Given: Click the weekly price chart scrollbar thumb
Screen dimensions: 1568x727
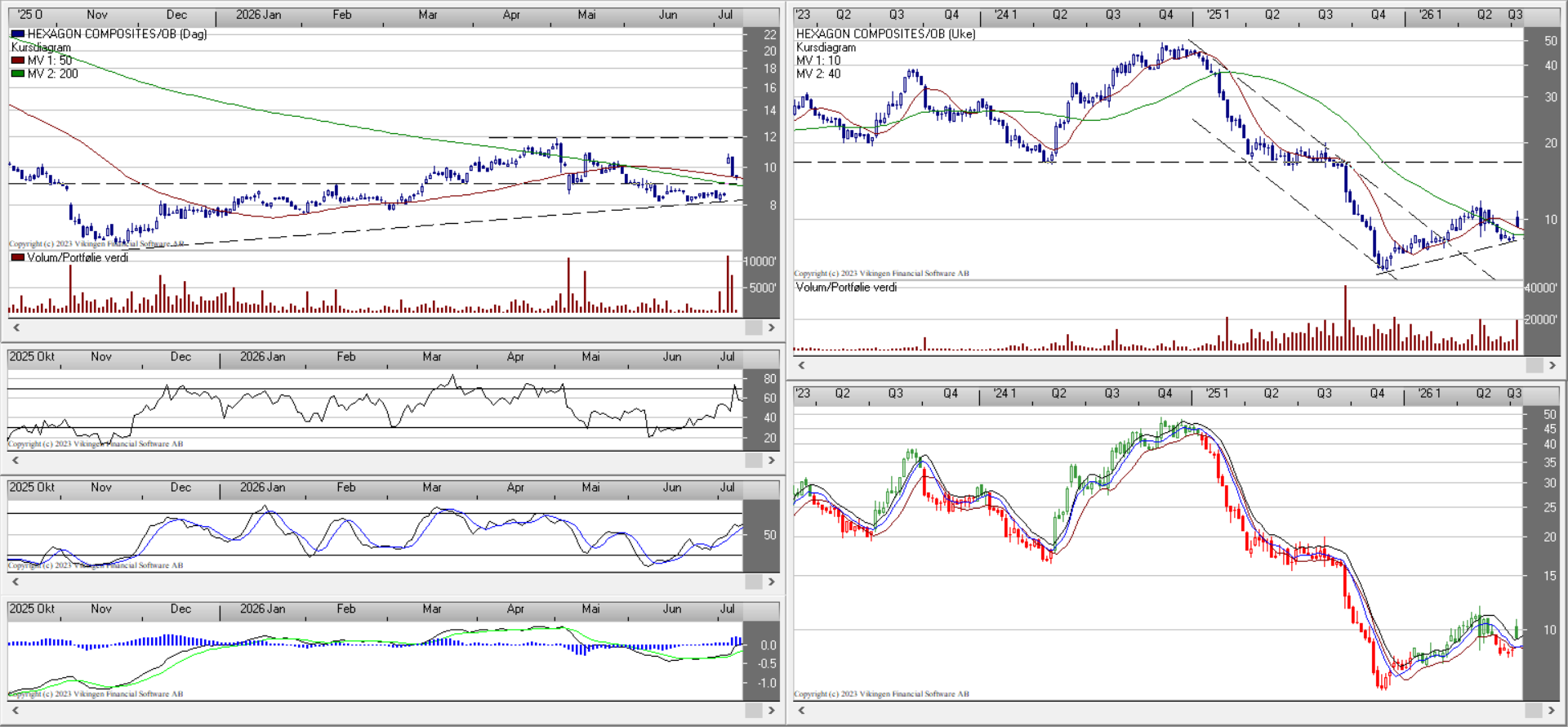Looking at the screenshot, I should [1534, 365].
